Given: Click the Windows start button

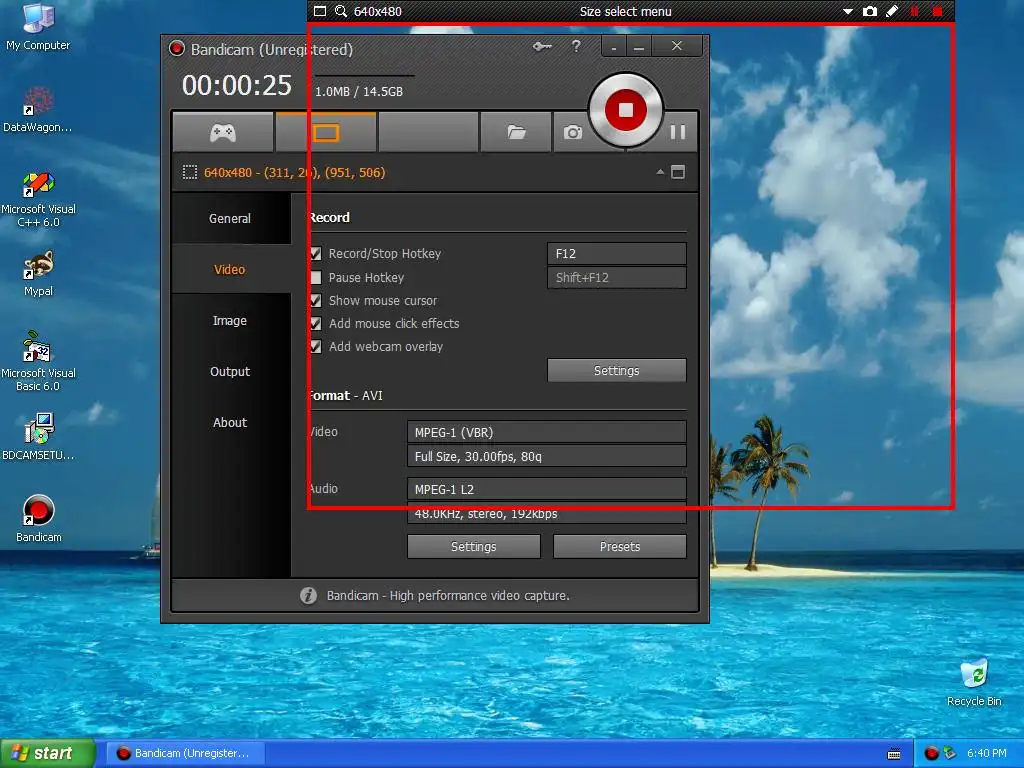Looking at the screenshot, I should tap(47, 753).
